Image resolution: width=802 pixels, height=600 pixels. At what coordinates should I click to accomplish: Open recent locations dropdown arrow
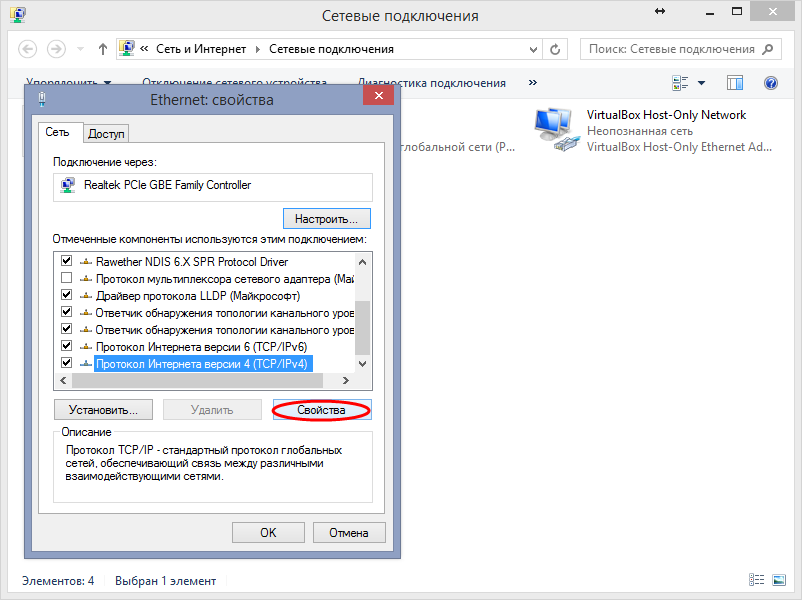pos(80,49)
